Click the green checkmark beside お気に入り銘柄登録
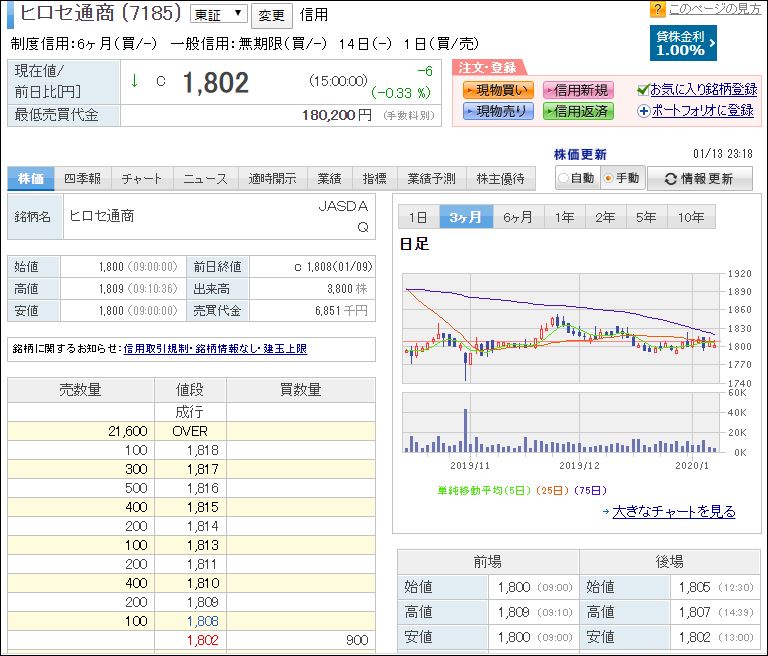The image size is (768, 656). [643, 90]
